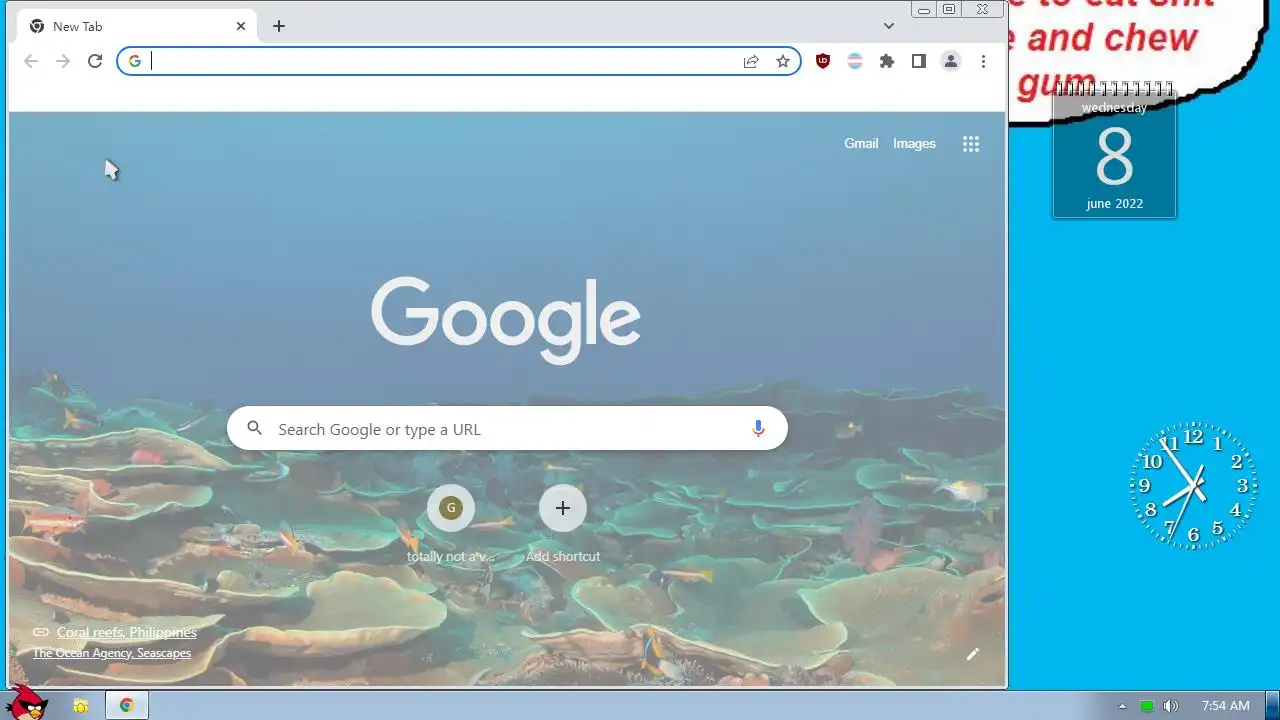Share this page icon in address bar
The image size is (1280, 720).
click(751, 61)
